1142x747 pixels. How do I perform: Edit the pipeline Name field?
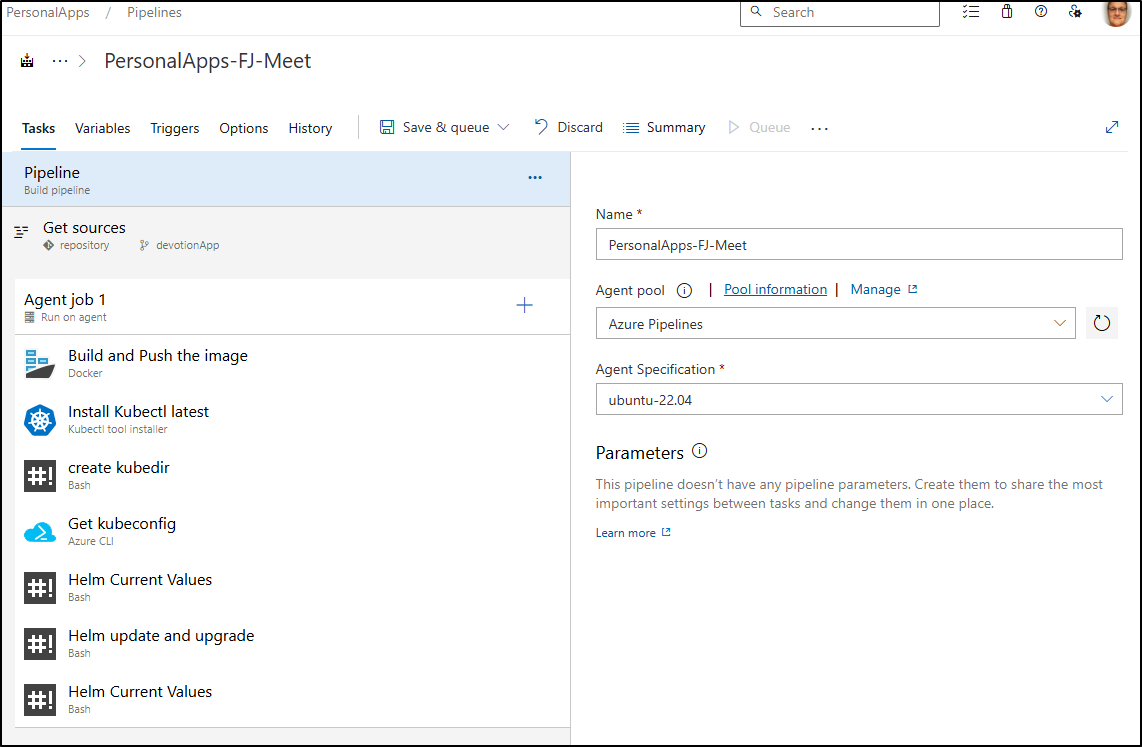coord(859,245)
